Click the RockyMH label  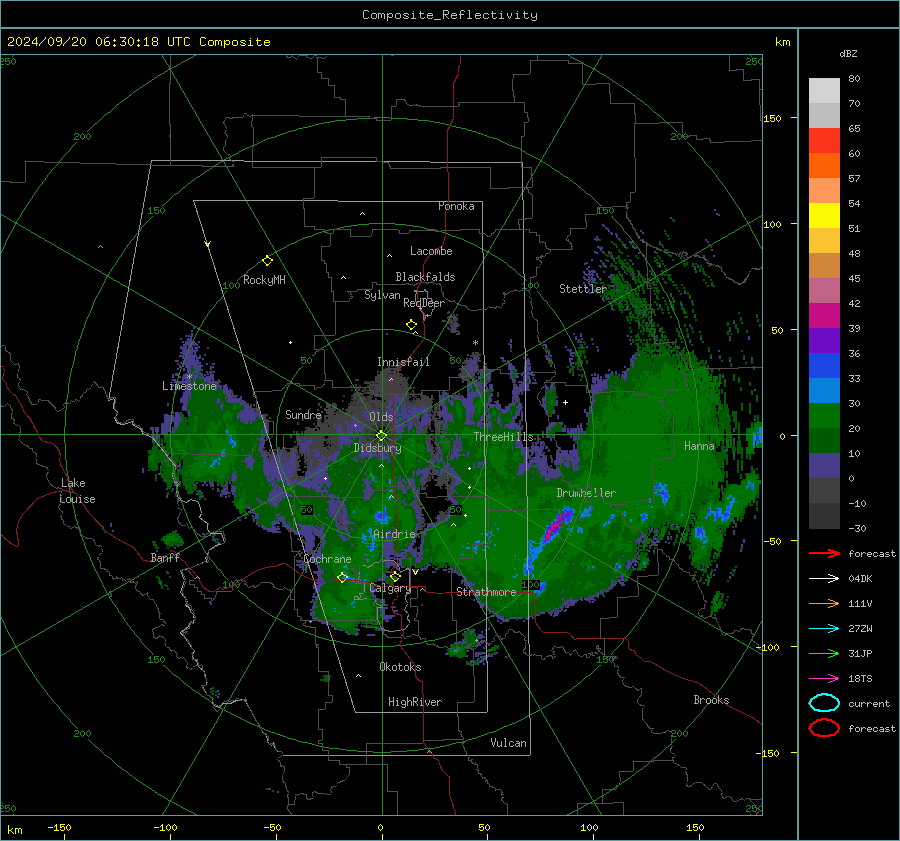tap(264, 280)
